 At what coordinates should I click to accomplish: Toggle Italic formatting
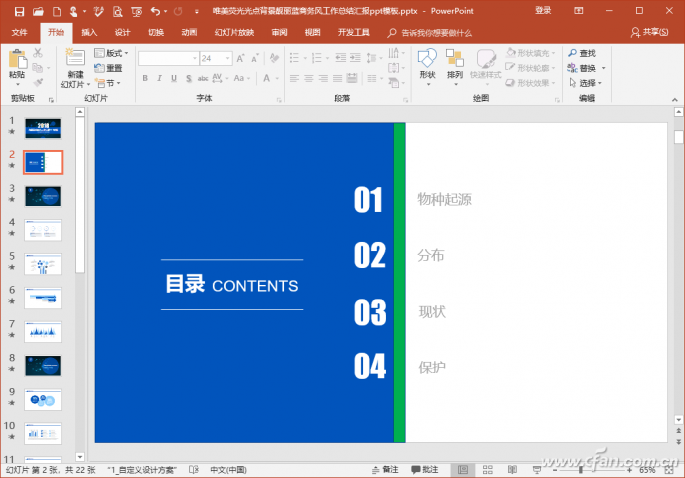tap(159, 78)
